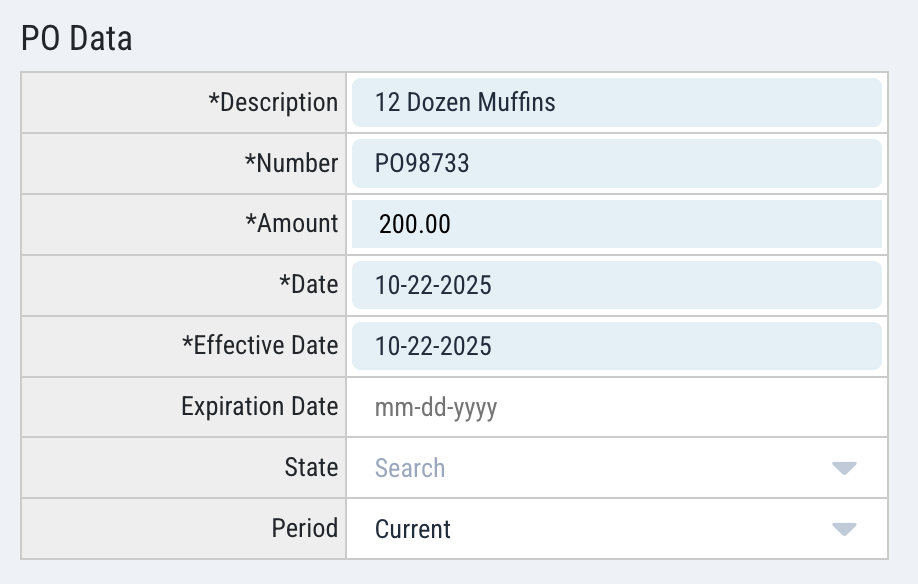Click the required asterisk before Description
This screenshot has width=918, height=584.
[x=214, y=99]
